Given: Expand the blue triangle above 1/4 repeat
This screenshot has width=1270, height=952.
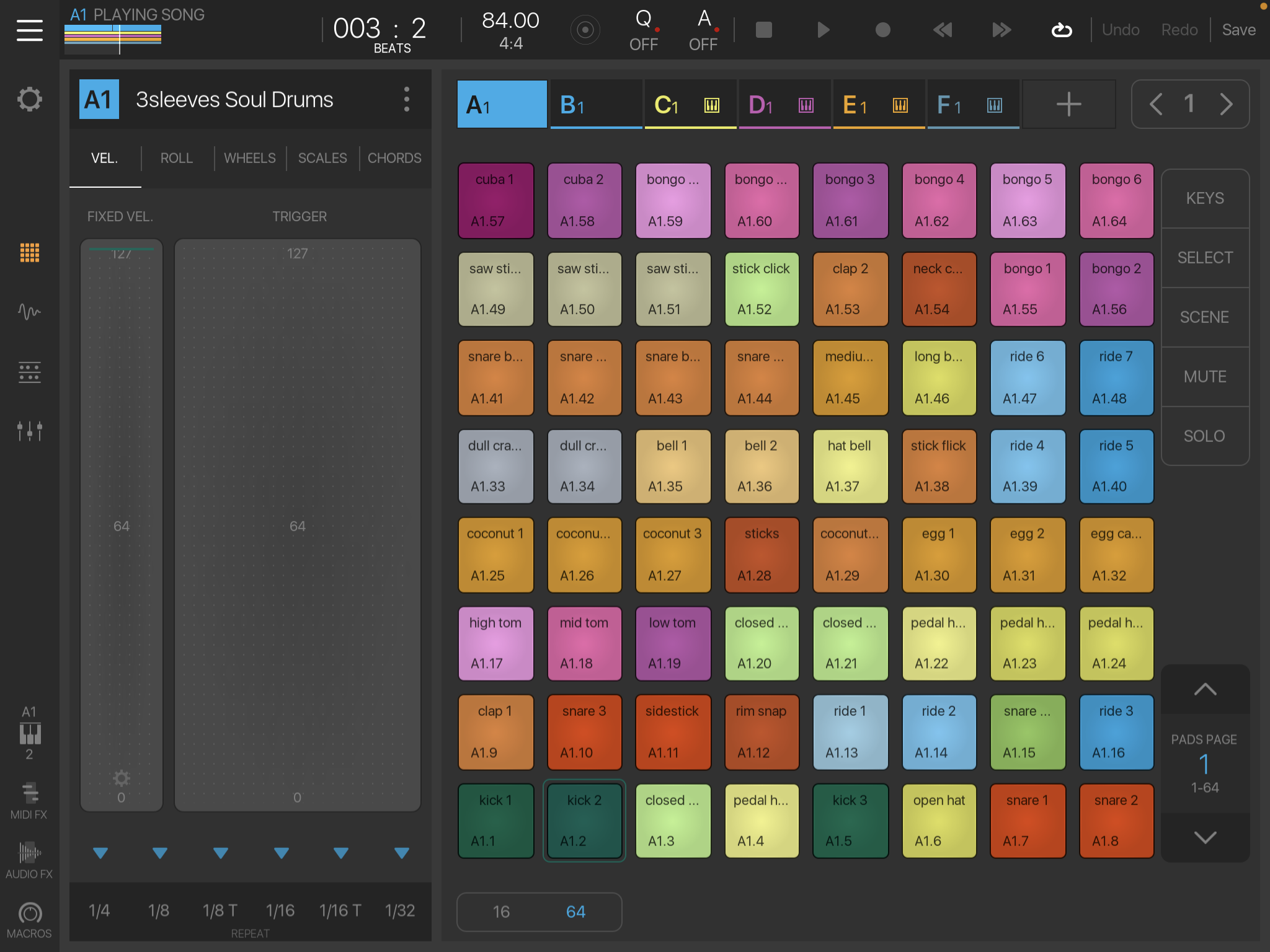Looking at the screenshot, I should pos(100,853).
